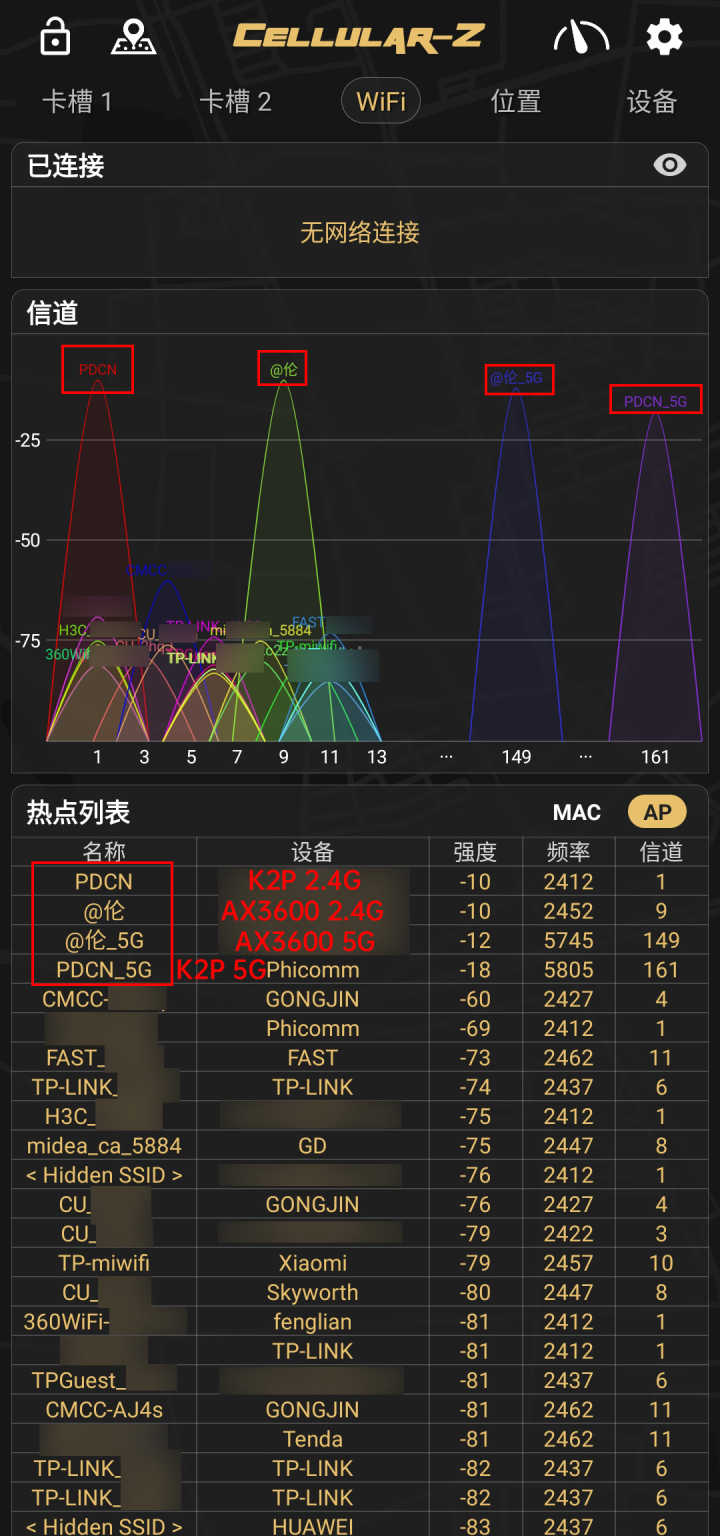Sort by the 信道 column header

661,852
